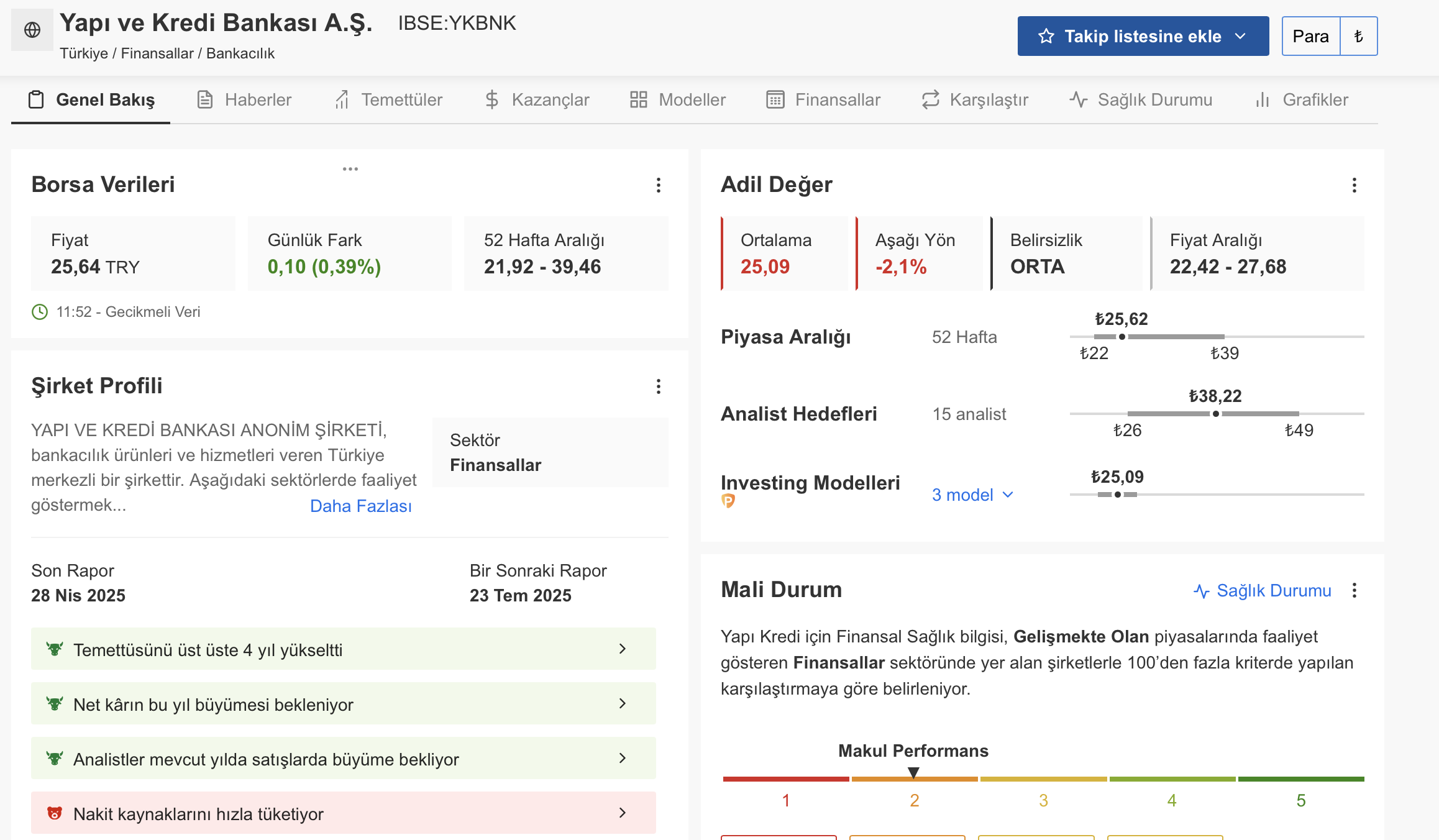The height and width of the screenshot is (840, 1439).
Task: Click the Aşağı Yön -2,1% card
Action: [x=919, y=253]
